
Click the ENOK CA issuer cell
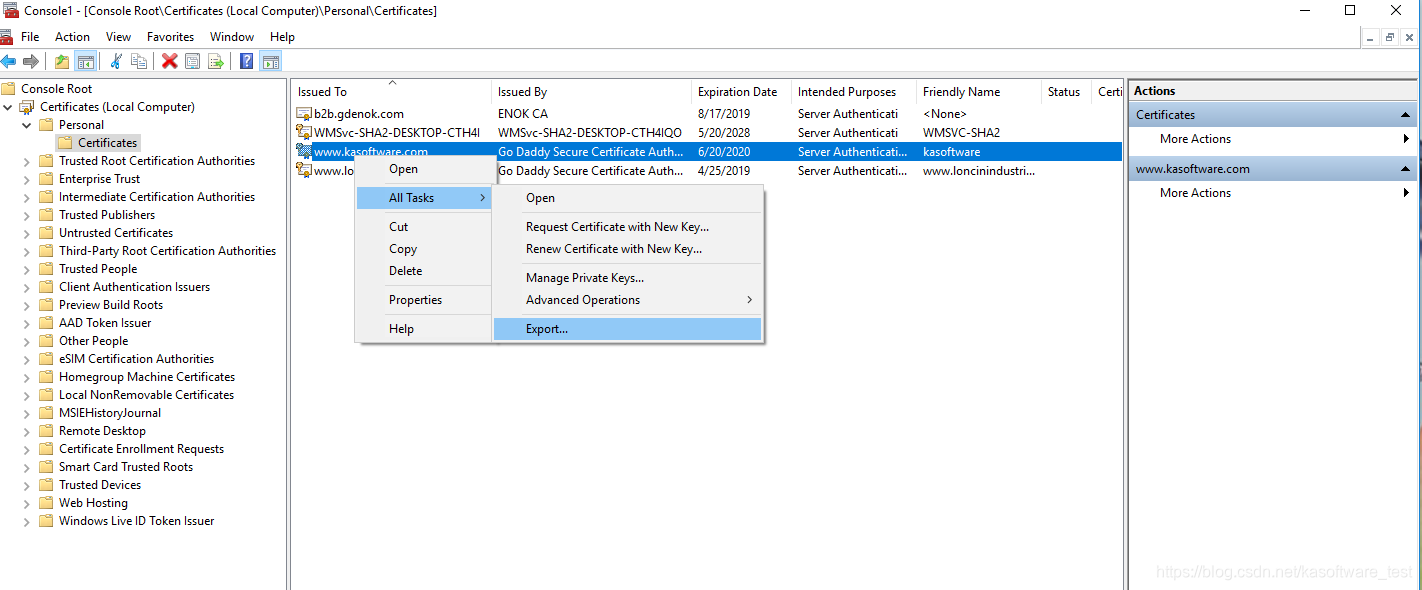click(x=523, y=114)
